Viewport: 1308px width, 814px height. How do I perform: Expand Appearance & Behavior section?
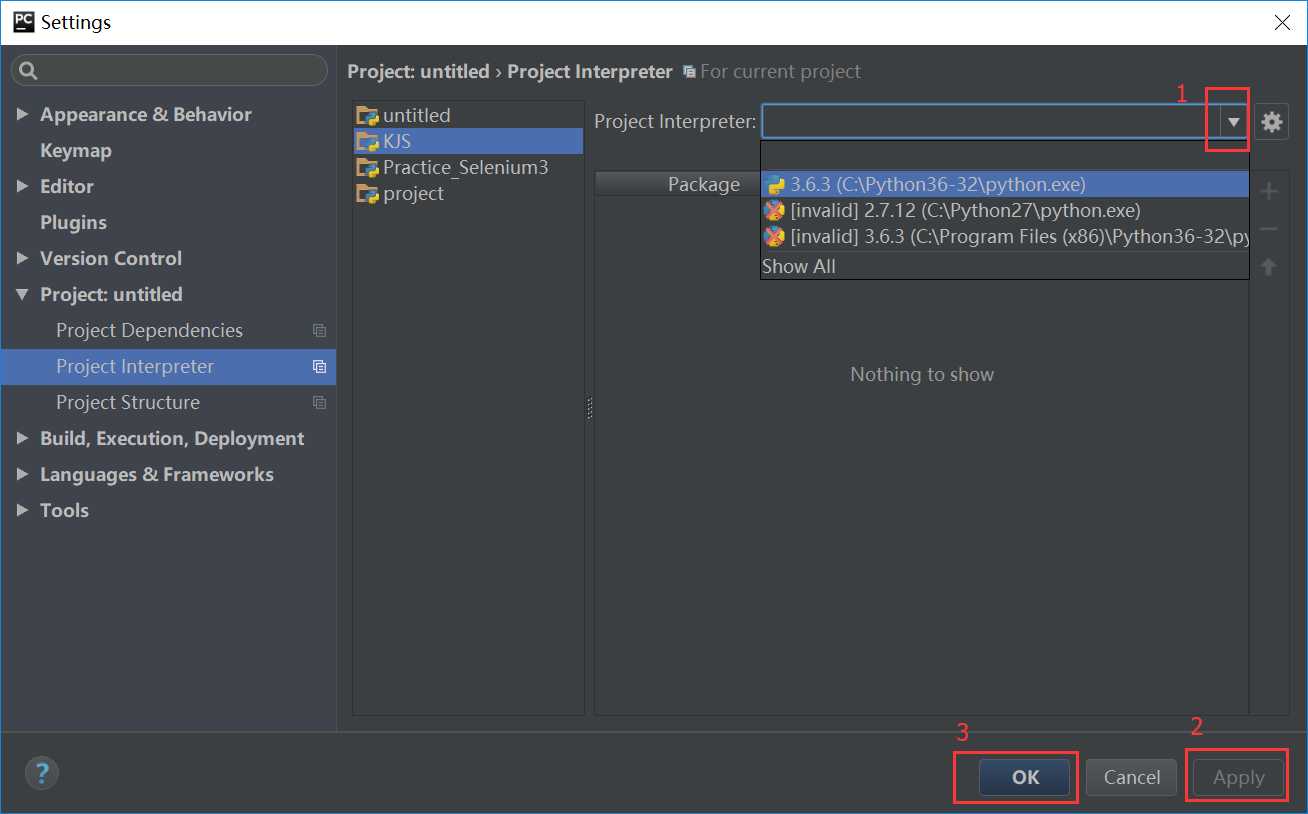tap(22, 115)
